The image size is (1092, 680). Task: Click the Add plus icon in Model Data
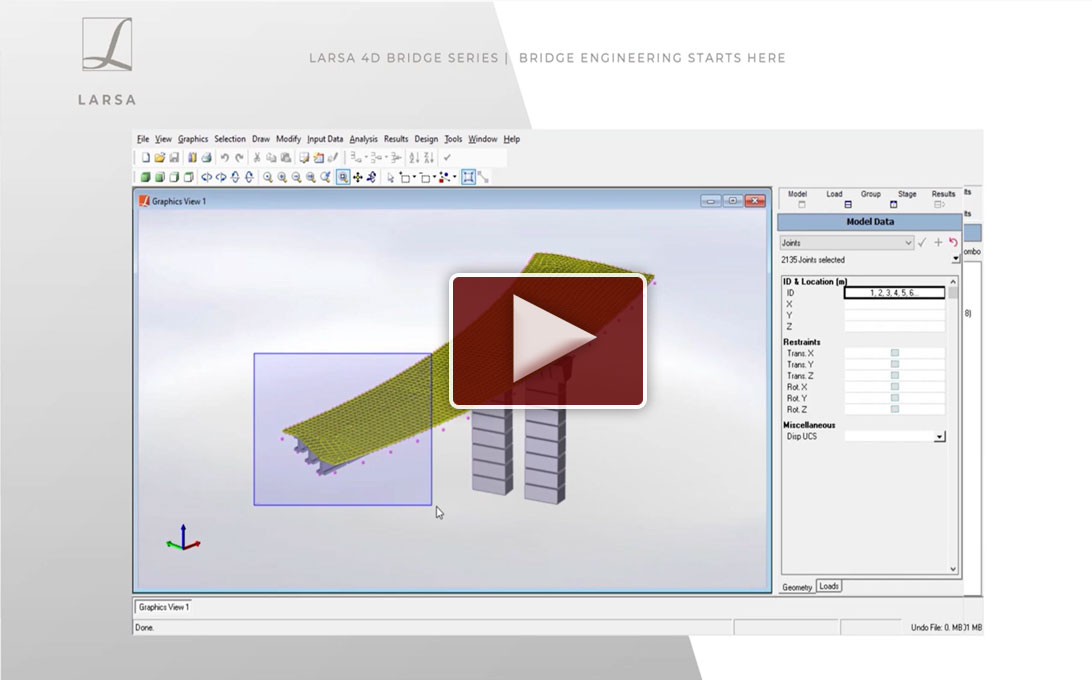[x=938, y=242]
